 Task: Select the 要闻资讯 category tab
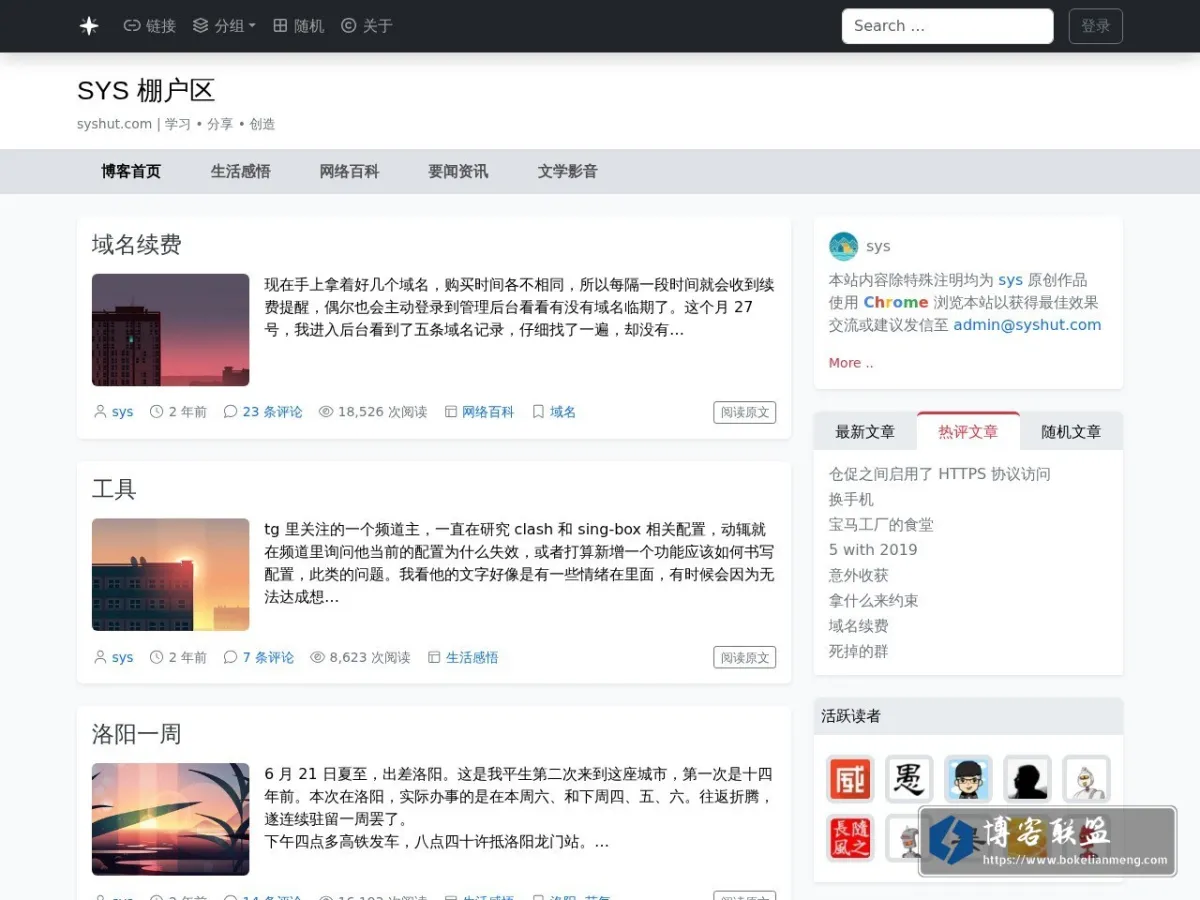pos(458,171)
